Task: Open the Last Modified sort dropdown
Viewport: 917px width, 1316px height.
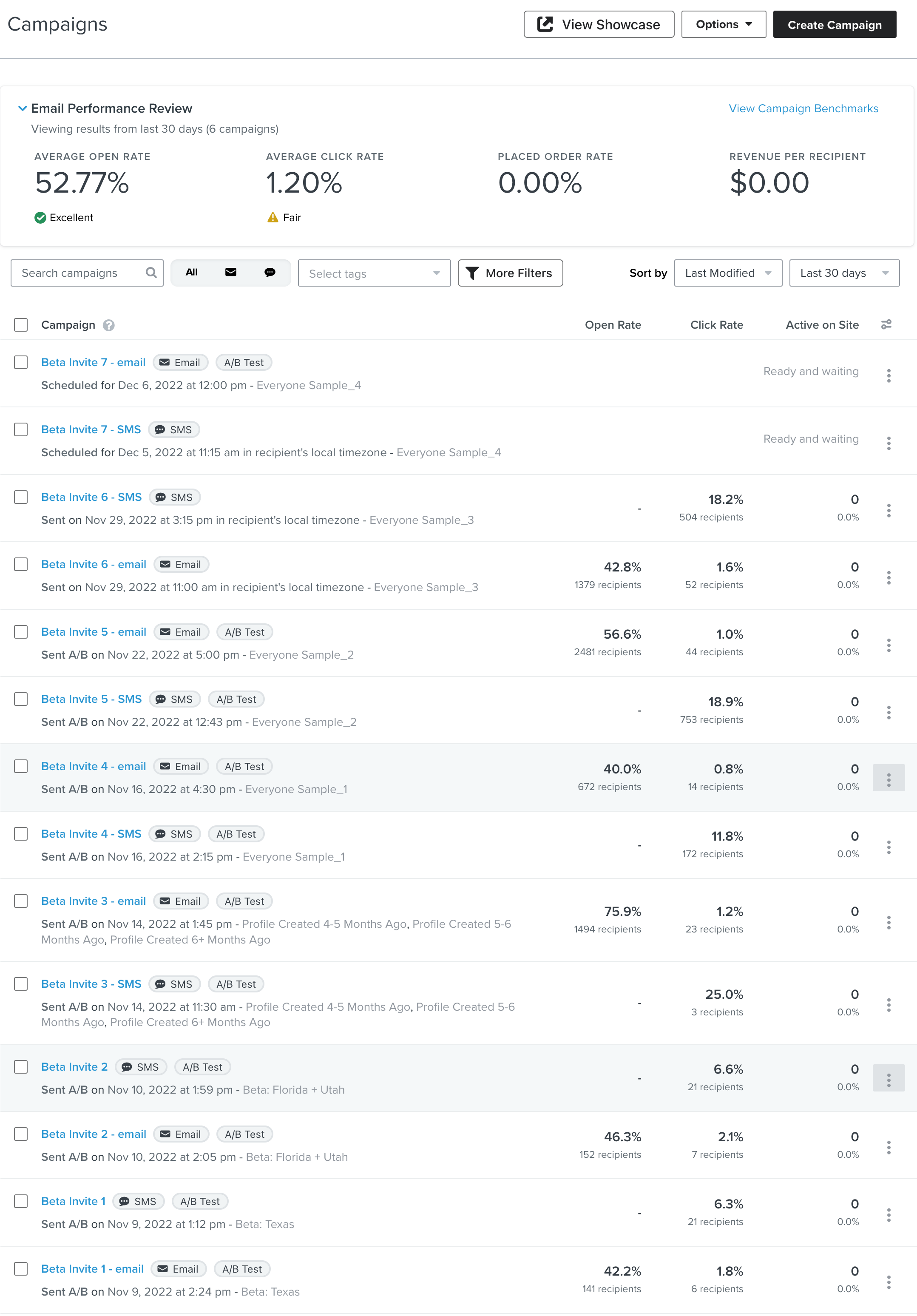Action: [727, 273]
